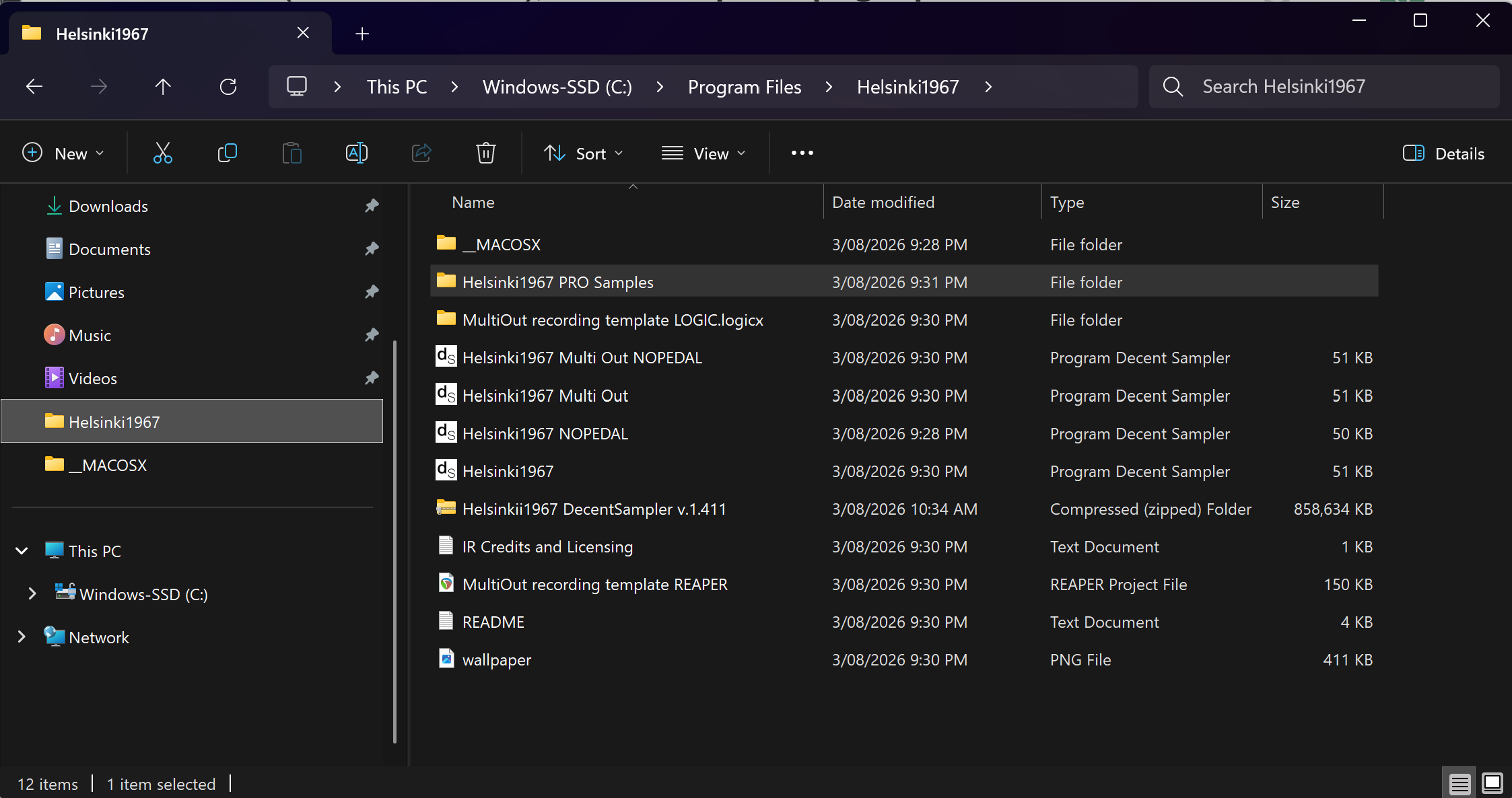Image resolution: width=1512 pixels, height=798 pixels.
Task: Expand the chevron after This PC breadcrumb
Action: pyautogui.click(x=455, y=87)
